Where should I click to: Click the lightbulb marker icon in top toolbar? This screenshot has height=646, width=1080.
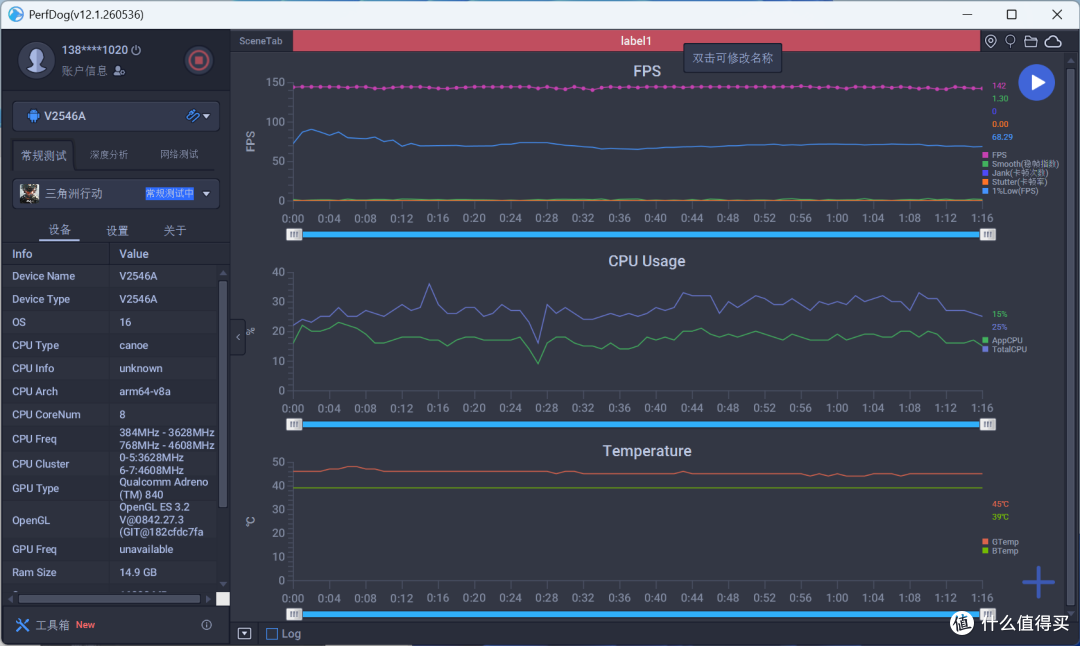pos(1010,41)
